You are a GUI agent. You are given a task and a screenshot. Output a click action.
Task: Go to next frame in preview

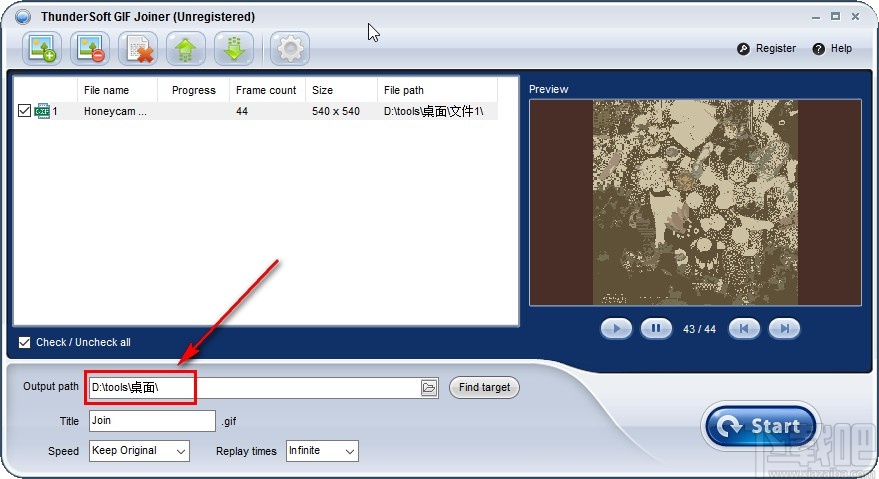coord(784,329)
